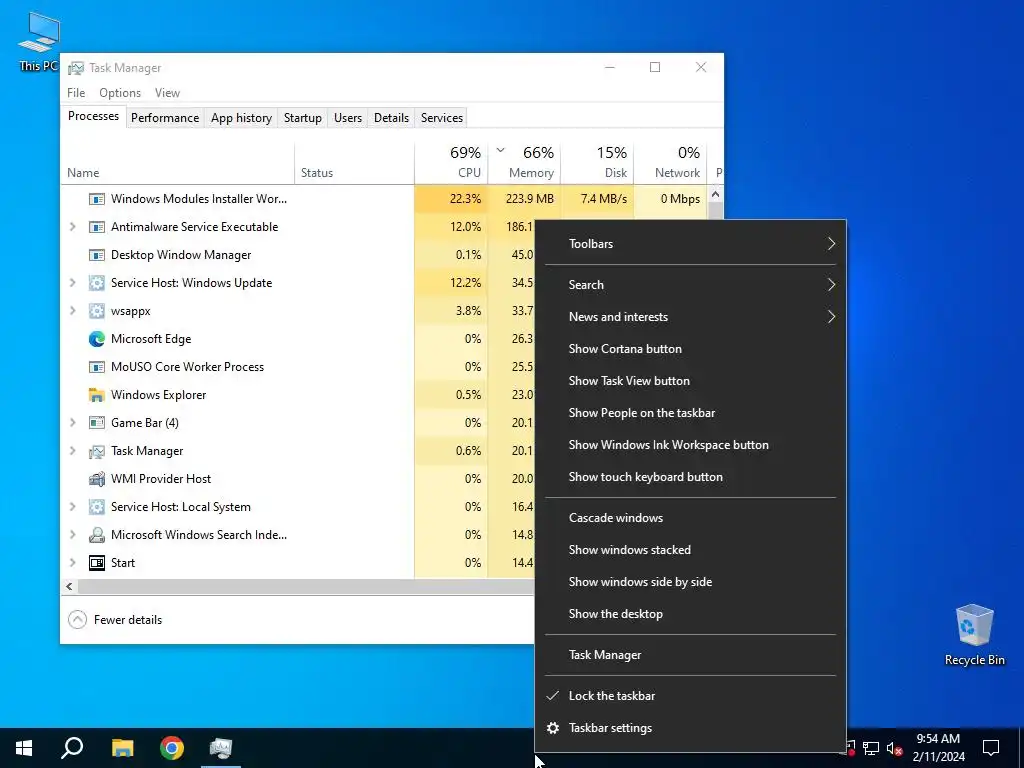Click the Desktop Window Manager icon
The width and height of the screenshot is (1024, 768).
point(97,255)
